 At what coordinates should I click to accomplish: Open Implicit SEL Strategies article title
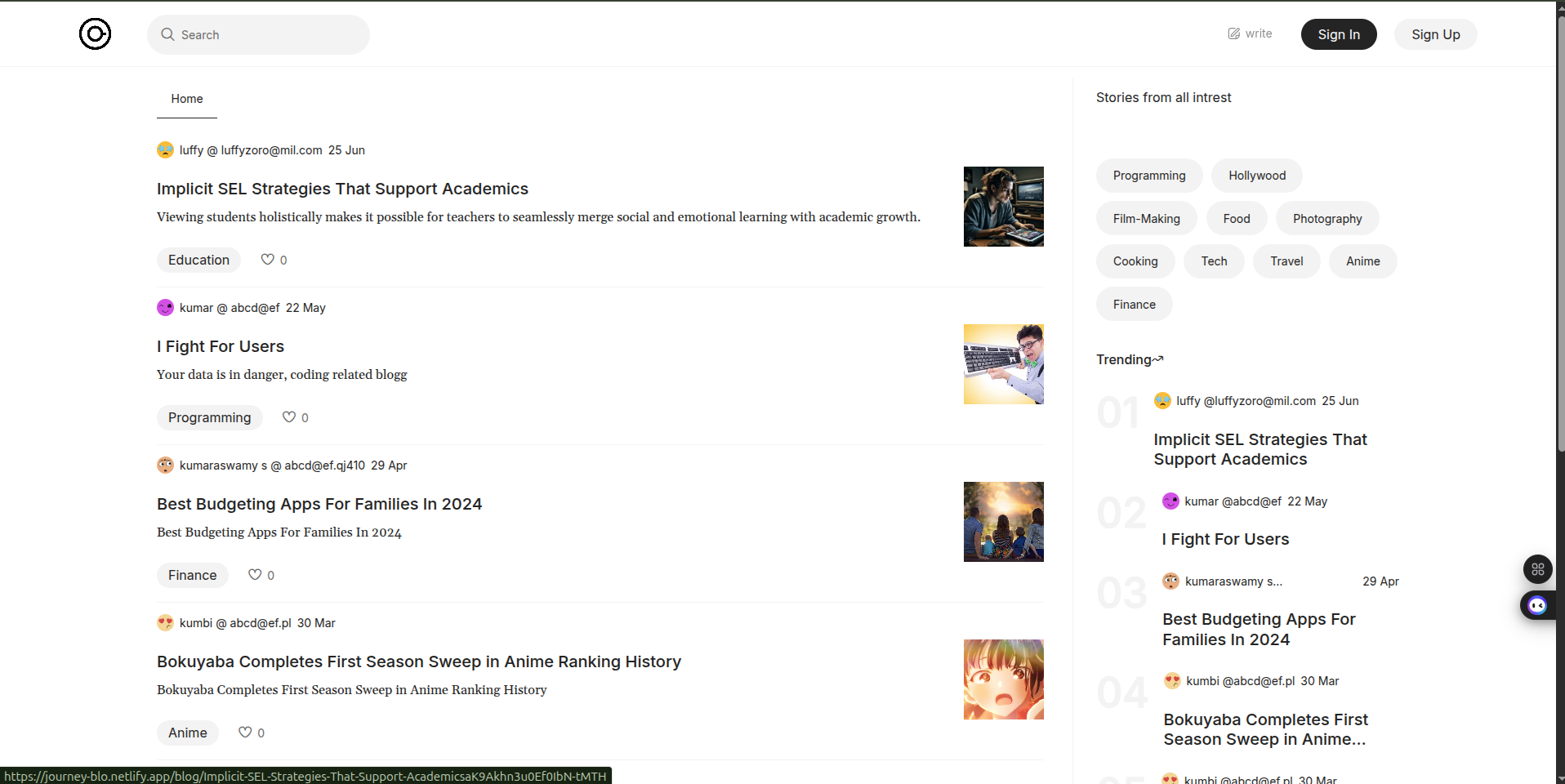pyautogui.click(x=342, y=189)
